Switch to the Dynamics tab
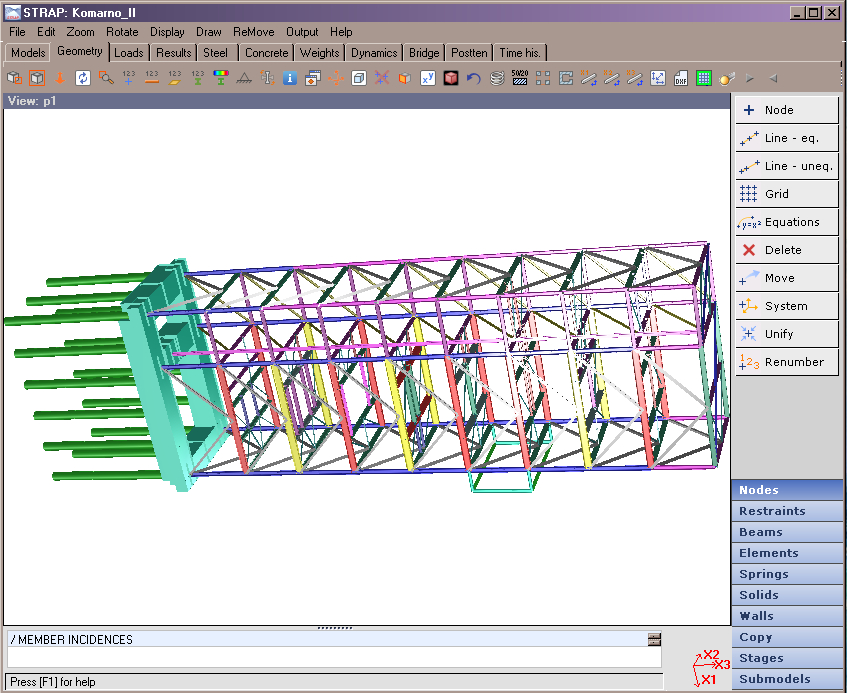Viewport: 847px width, 693px height. tap(374, 53)
